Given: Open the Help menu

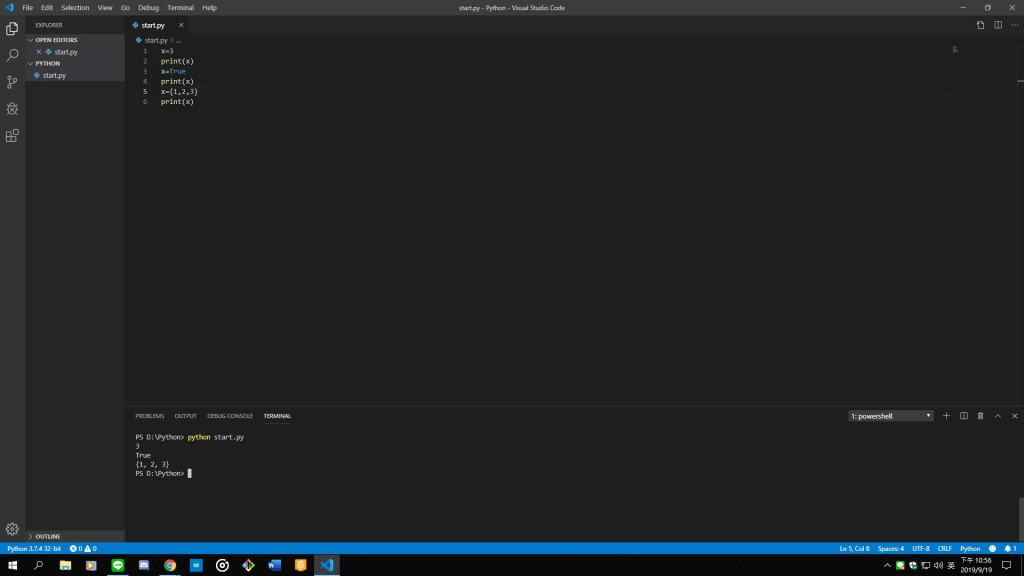Looking at the screenshot, I should pos(209,8).
